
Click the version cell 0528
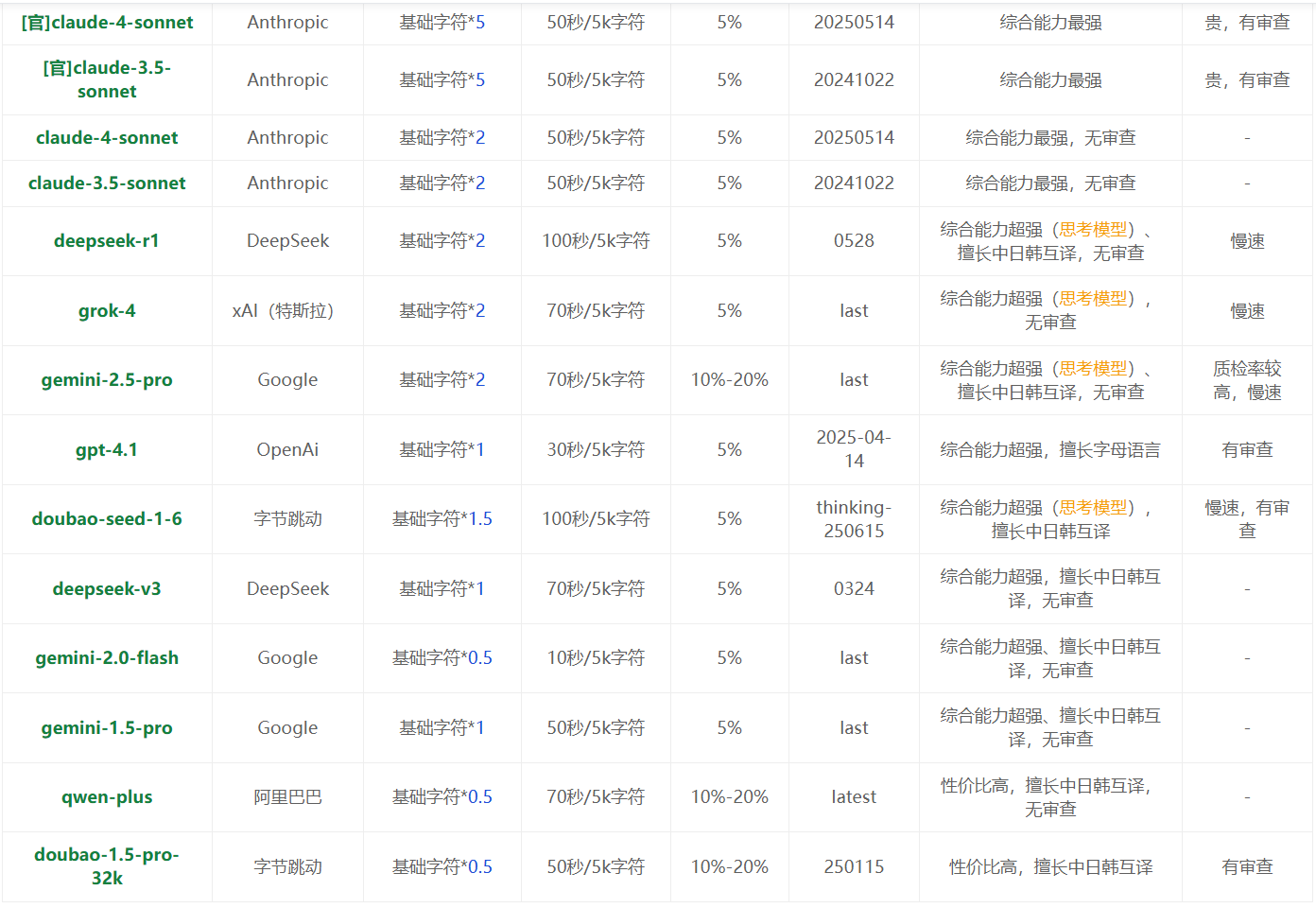pyautogui.click(x=854, y=241)
